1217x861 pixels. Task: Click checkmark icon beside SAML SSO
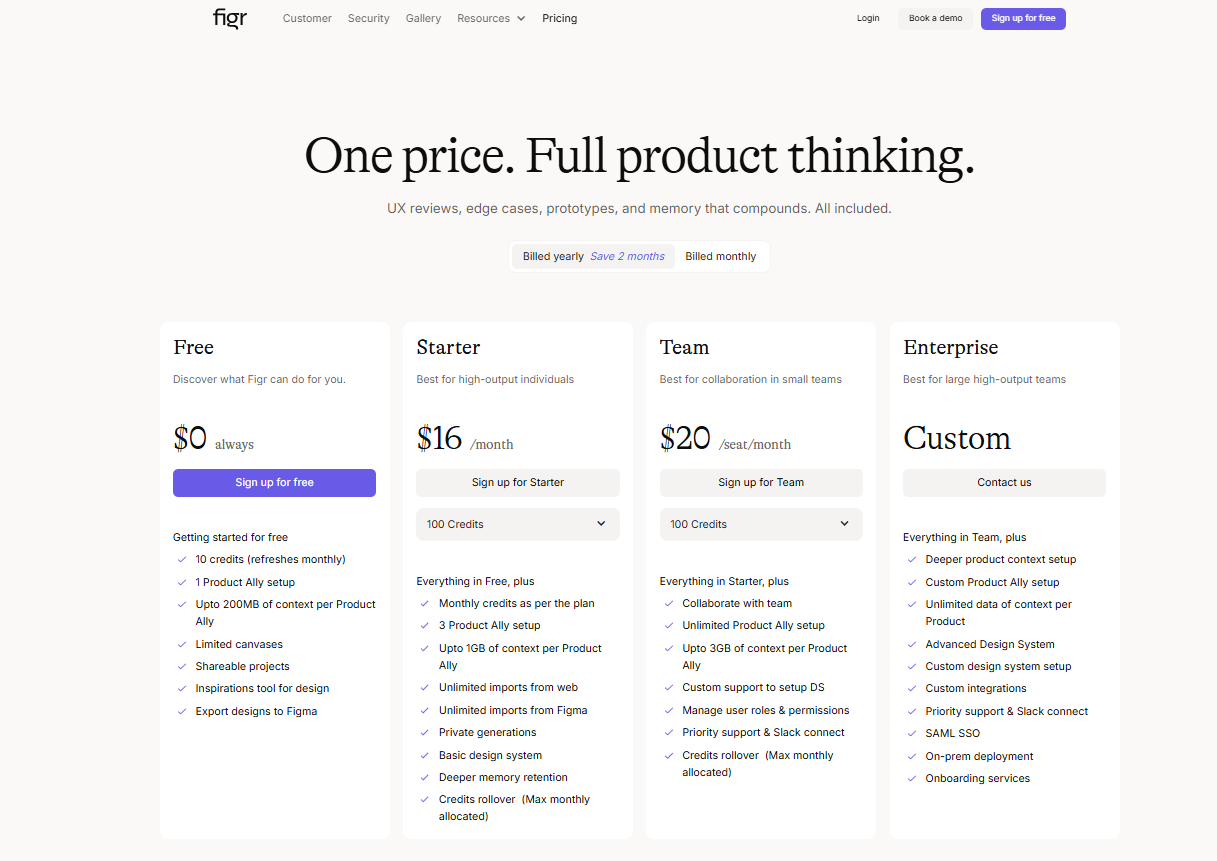[911, 733]
